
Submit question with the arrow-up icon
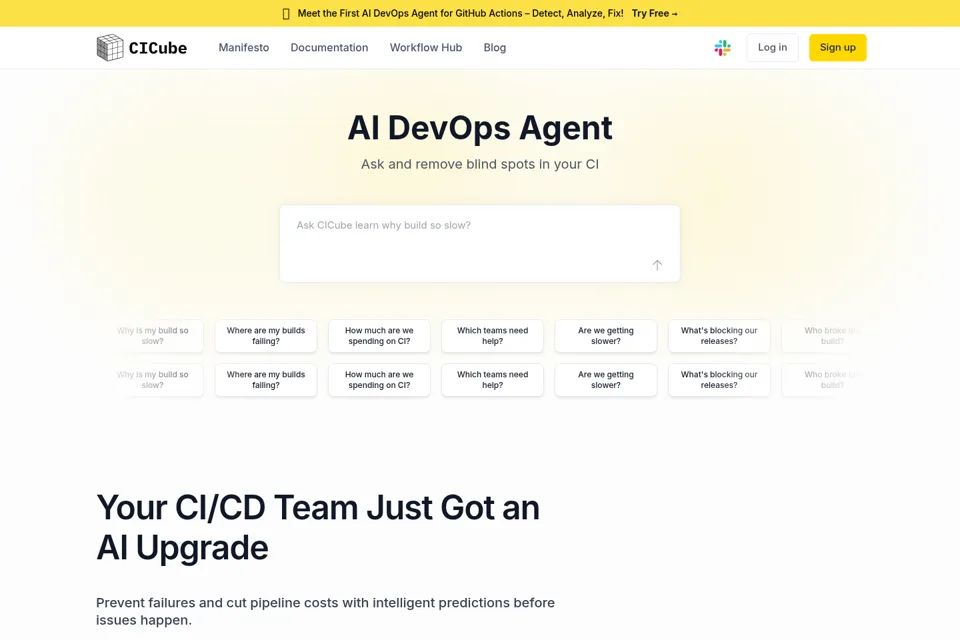click(657, 265)
